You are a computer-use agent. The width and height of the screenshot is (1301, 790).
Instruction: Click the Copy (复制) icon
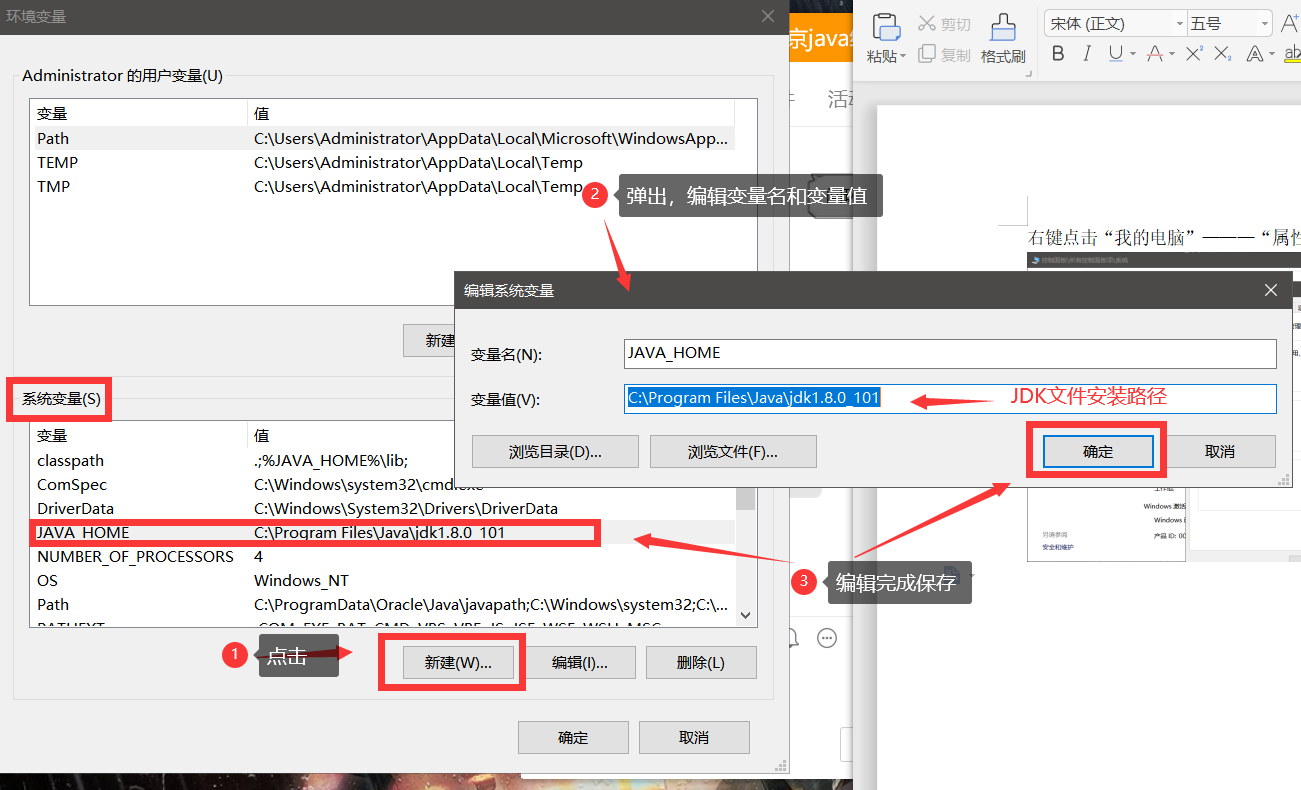point(925,53)
